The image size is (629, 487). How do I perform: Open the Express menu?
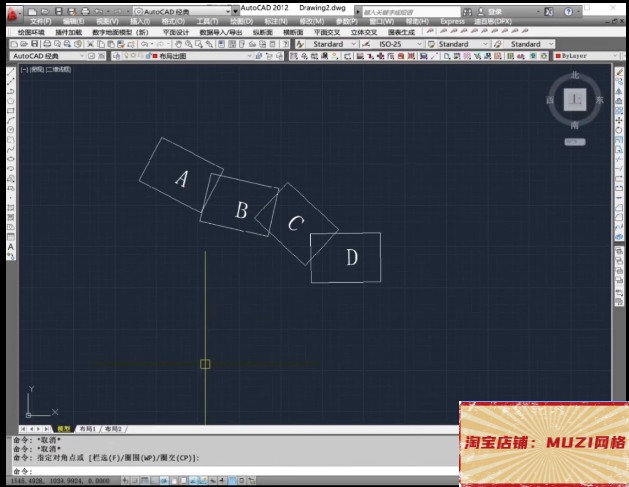click(452, 21)
